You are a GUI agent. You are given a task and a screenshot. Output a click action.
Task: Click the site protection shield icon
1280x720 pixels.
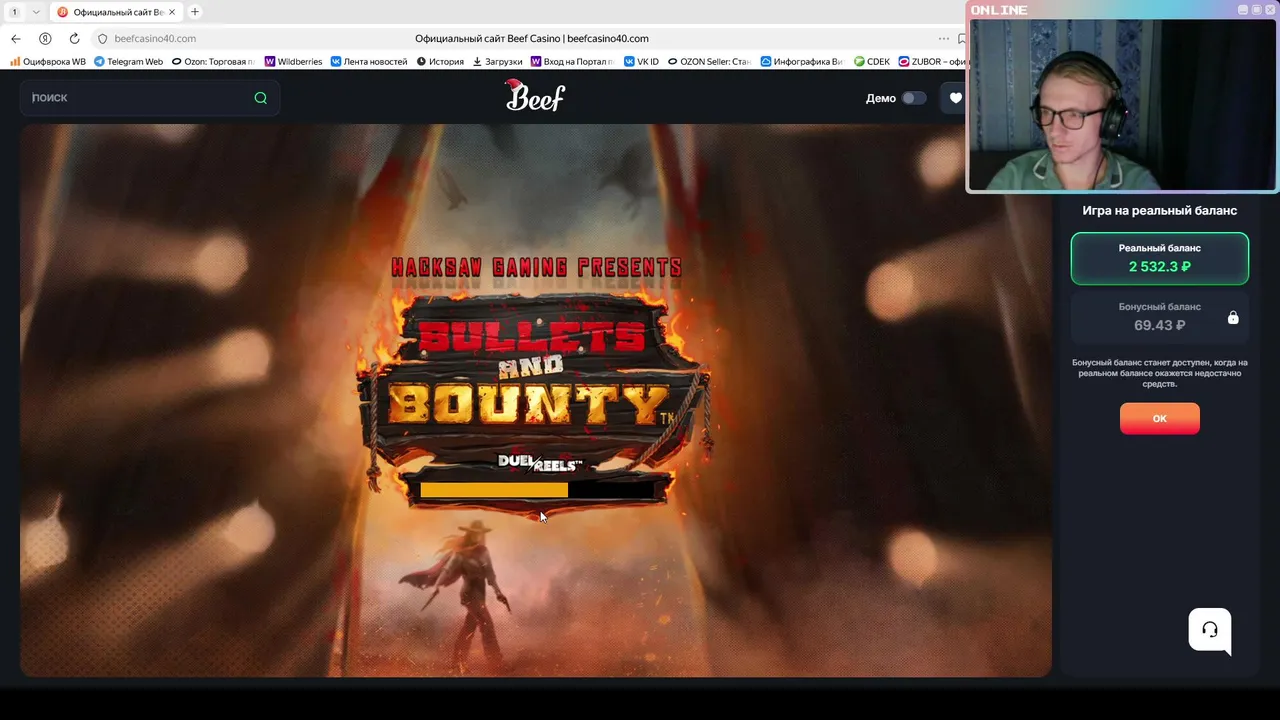(x=102, y=38)
